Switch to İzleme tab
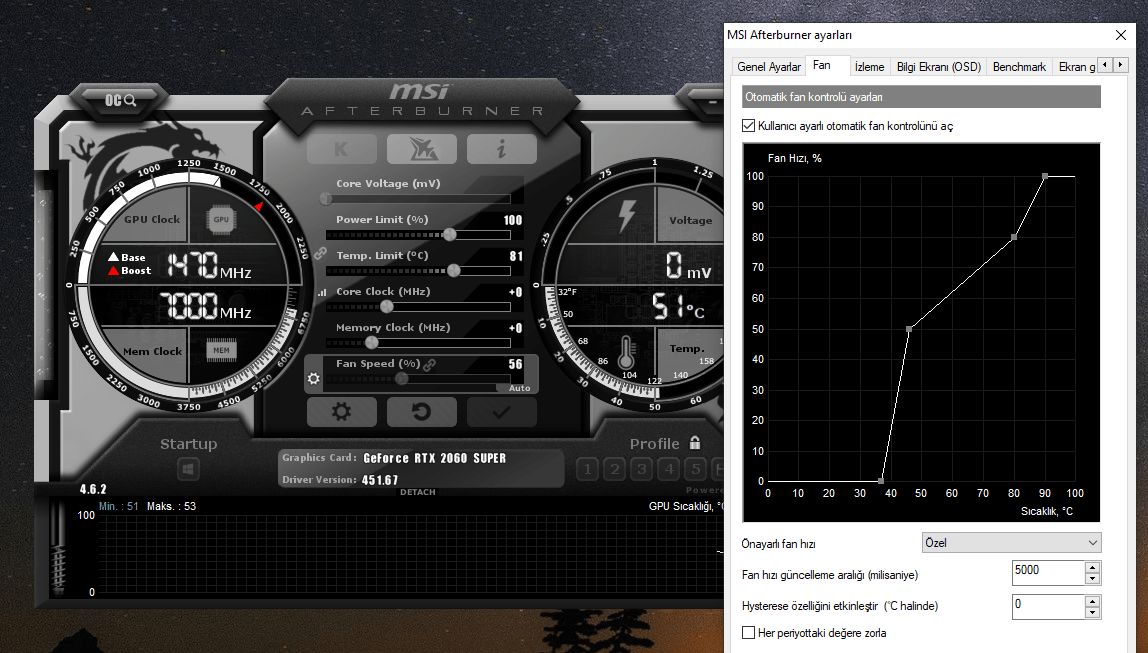 [x=870, y=67]
